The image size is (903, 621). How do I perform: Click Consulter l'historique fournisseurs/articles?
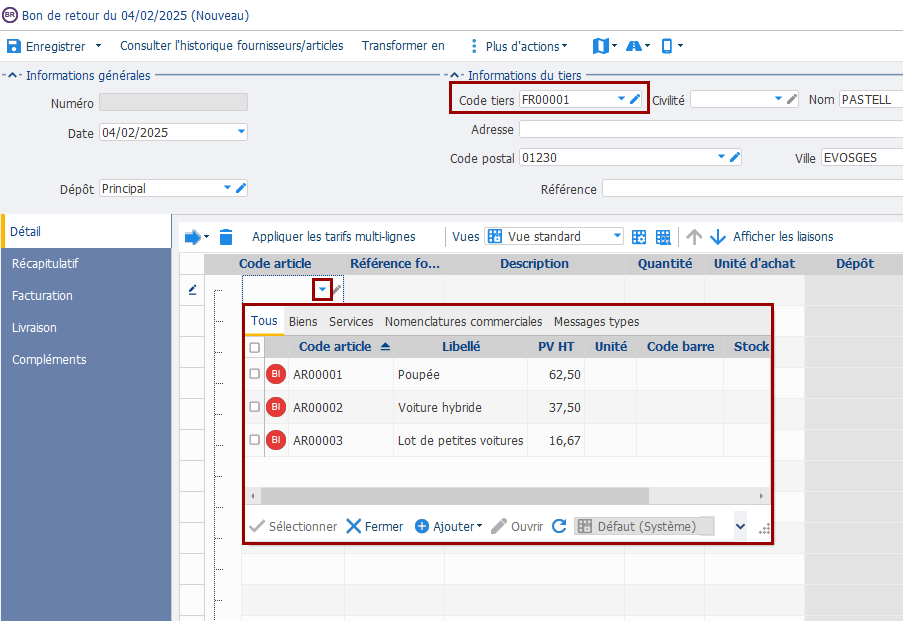coord(232,46)
